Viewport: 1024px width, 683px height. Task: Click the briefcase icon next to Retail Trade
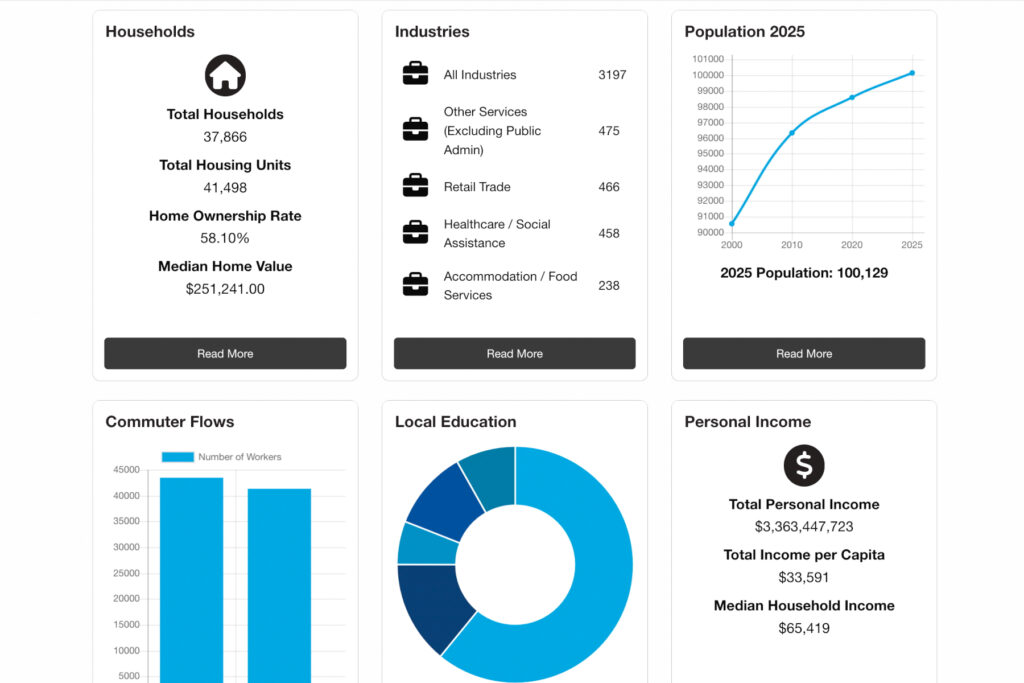coord(415,186)
